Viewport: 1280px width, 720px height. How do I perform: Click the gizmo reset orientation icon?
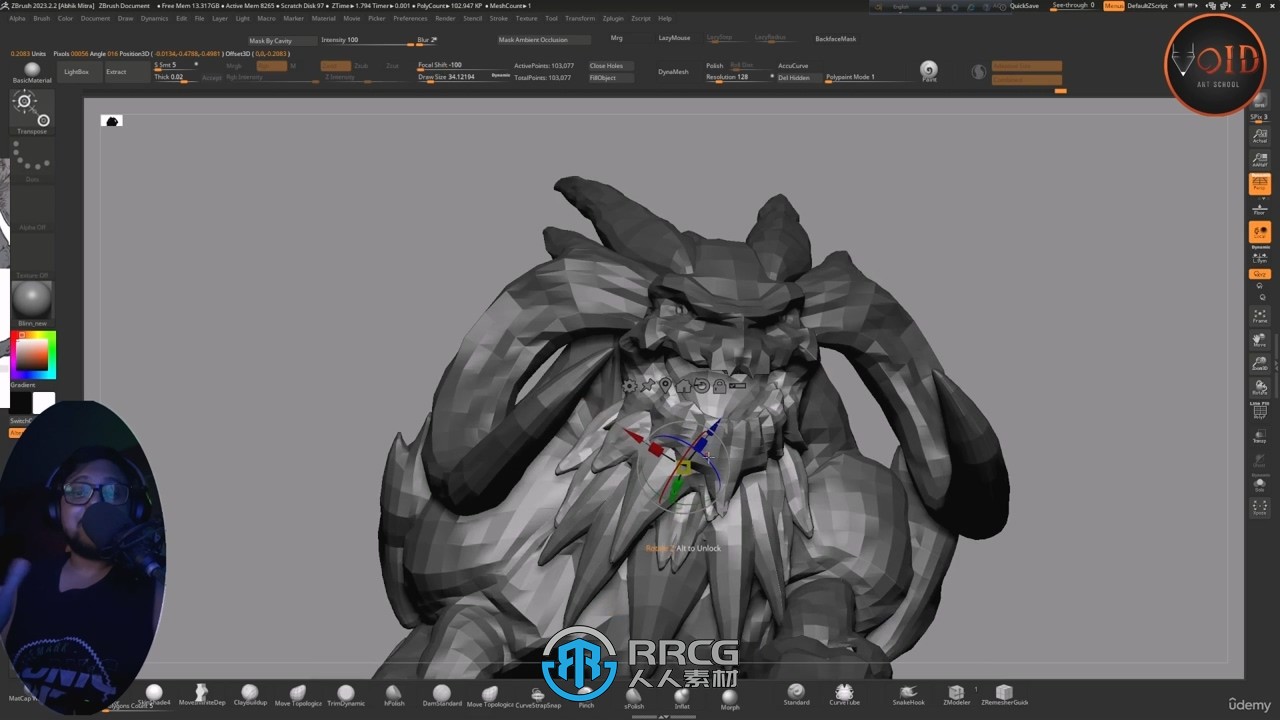click(x=701, y=385)
